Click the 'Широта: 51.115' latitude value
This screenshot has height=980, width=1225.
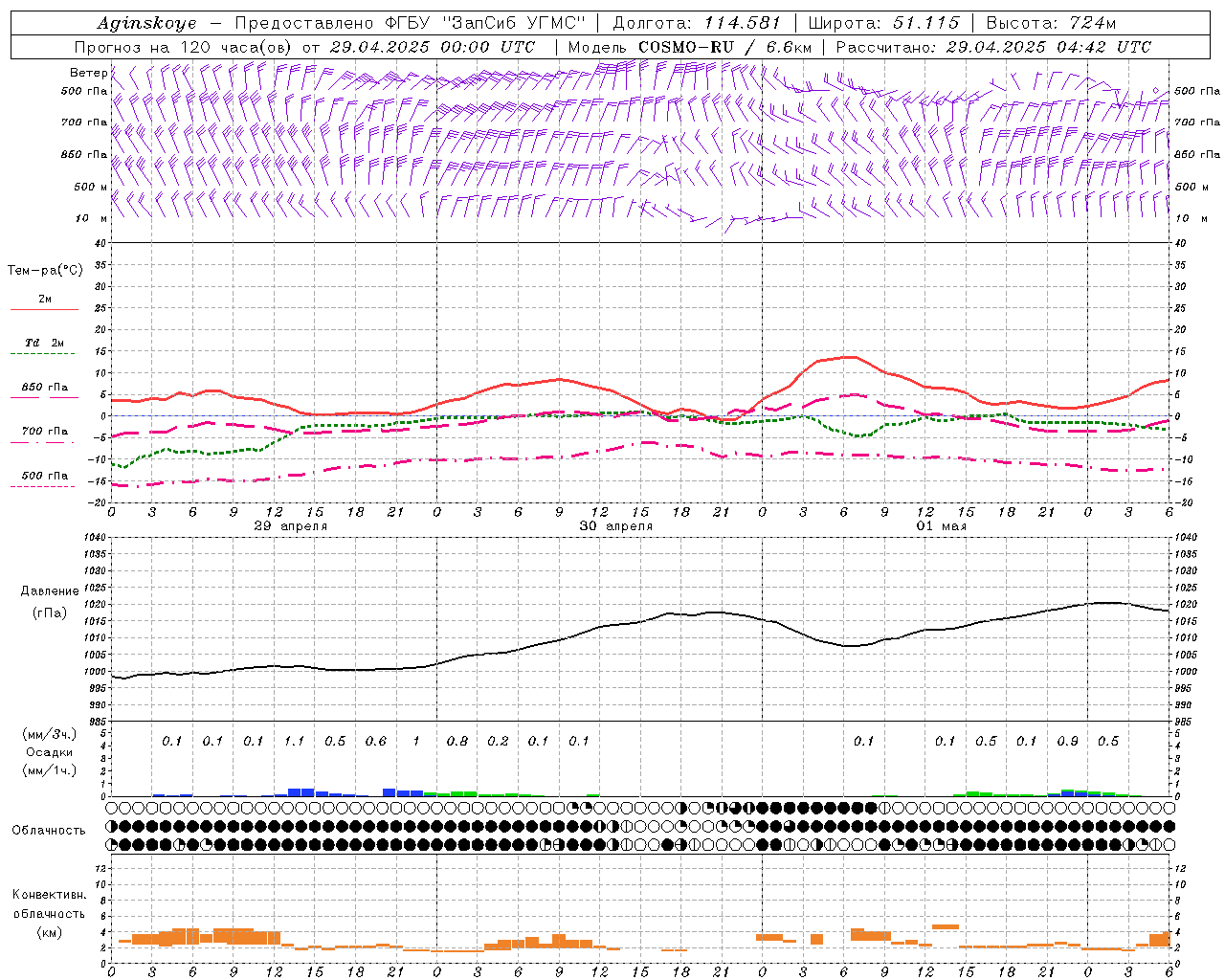[883, 23]
